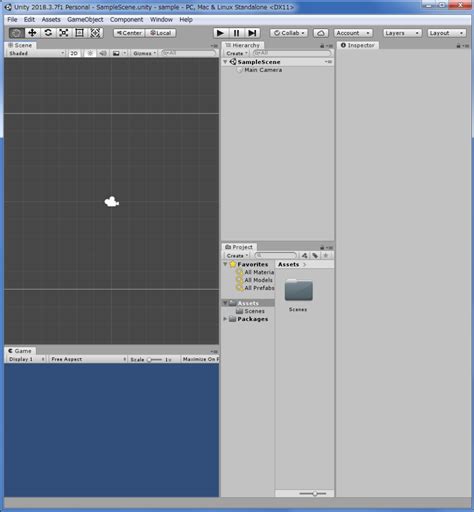
Task: Select the Move tool
Action: point(32,33)
